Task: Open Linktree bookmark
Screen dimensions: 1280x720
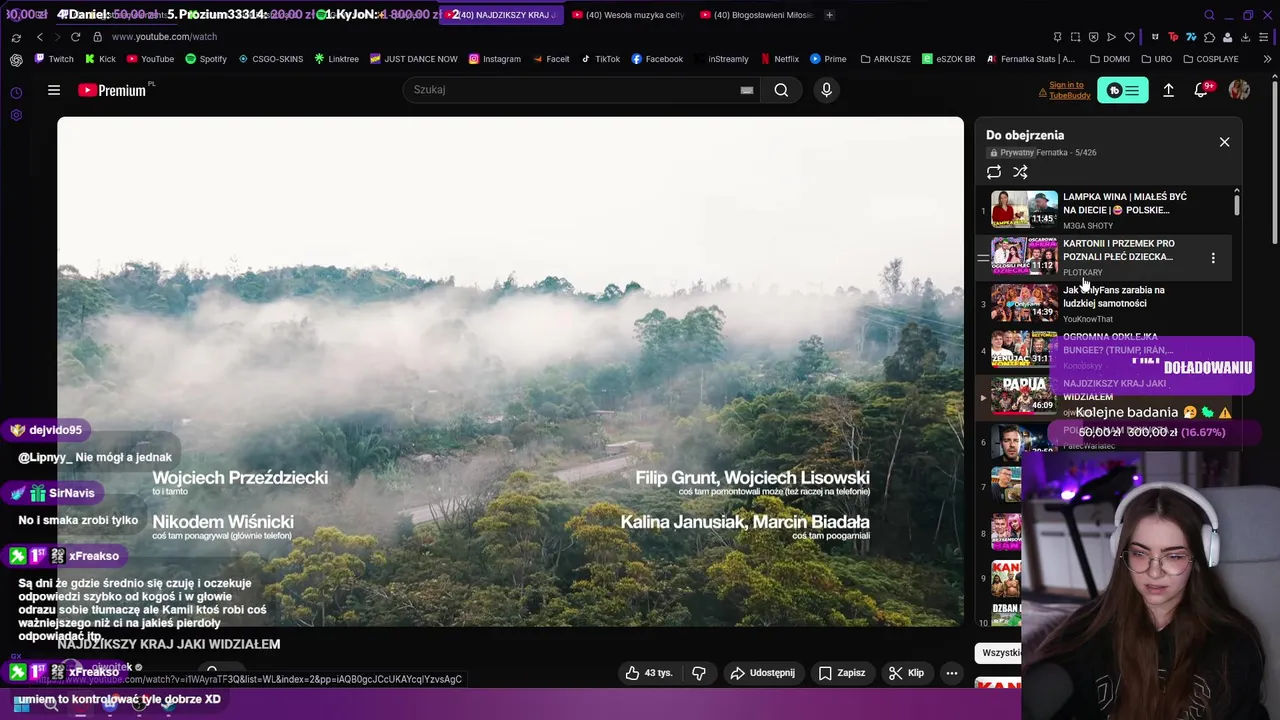Action: point(336,59)
